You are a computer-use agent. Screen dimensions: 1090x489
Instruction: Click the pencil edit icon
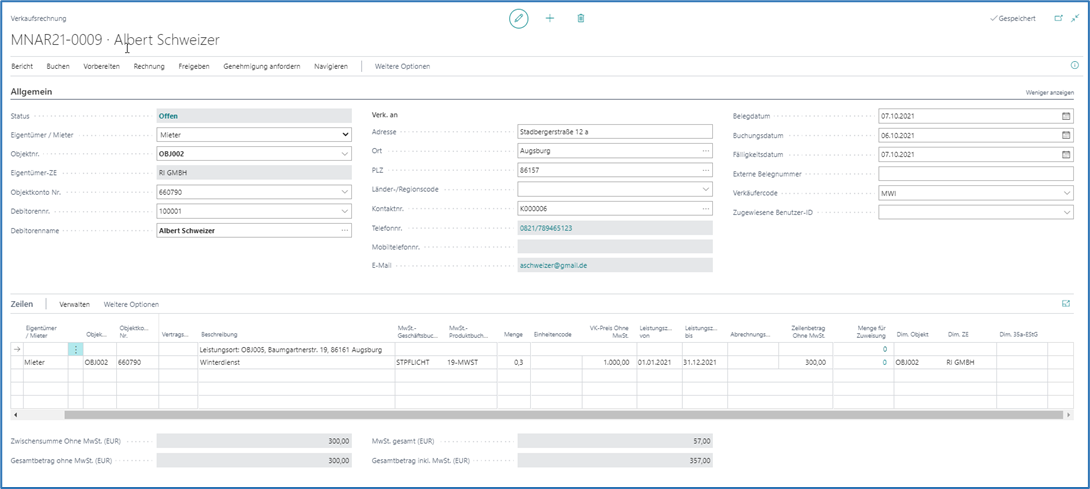point(518,19)
